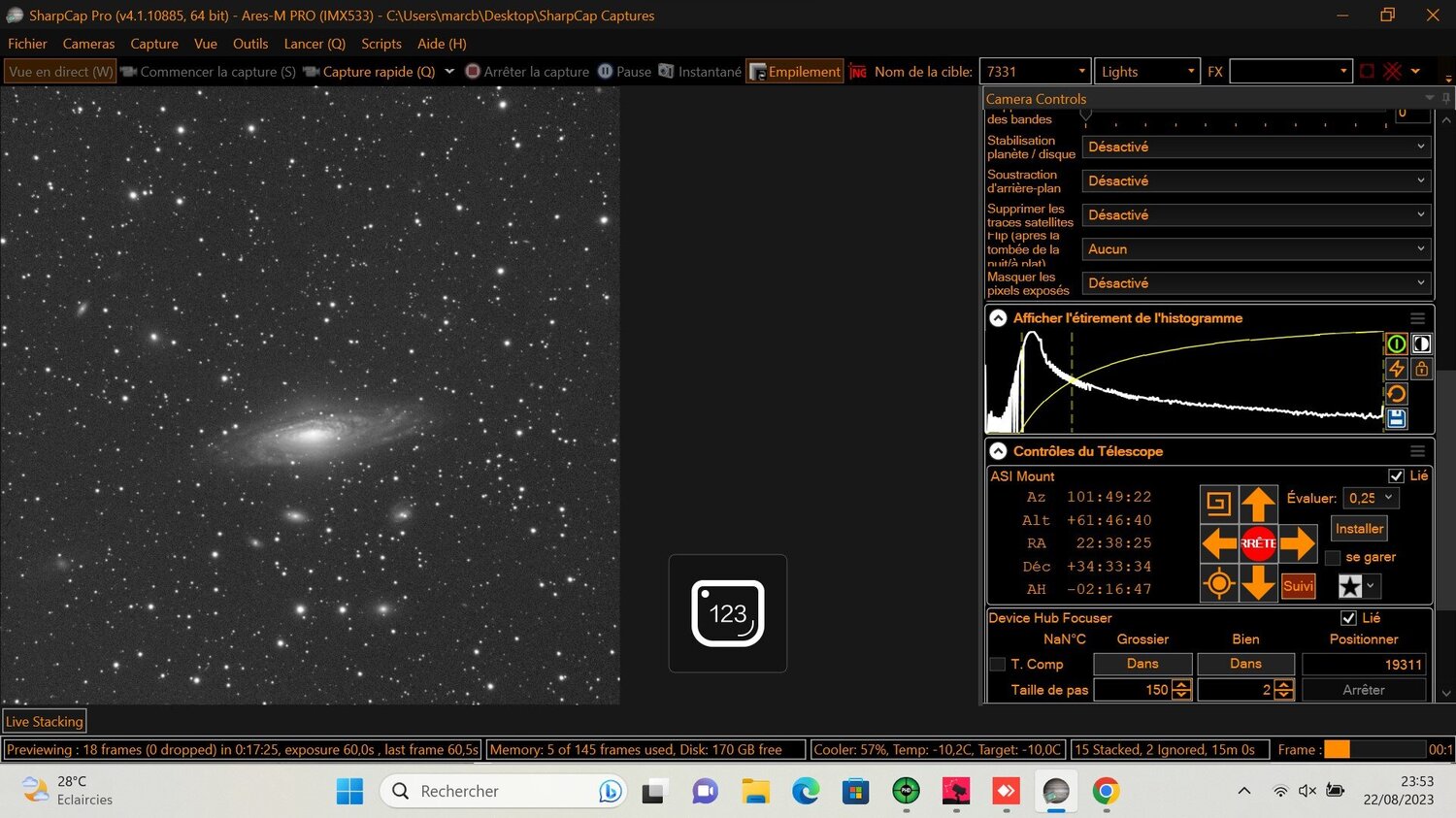The width and height of the screenshot is (1456, 818).
Task: Open the FX effects dropdown
Action: pos(1290,72)
